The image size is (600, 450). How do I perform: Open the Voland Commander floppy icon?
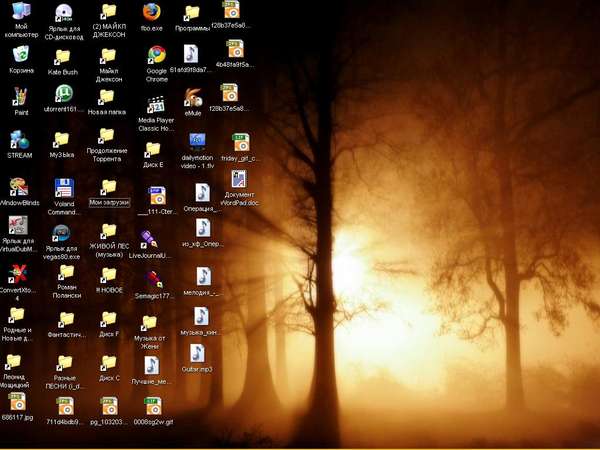(63, 188)
